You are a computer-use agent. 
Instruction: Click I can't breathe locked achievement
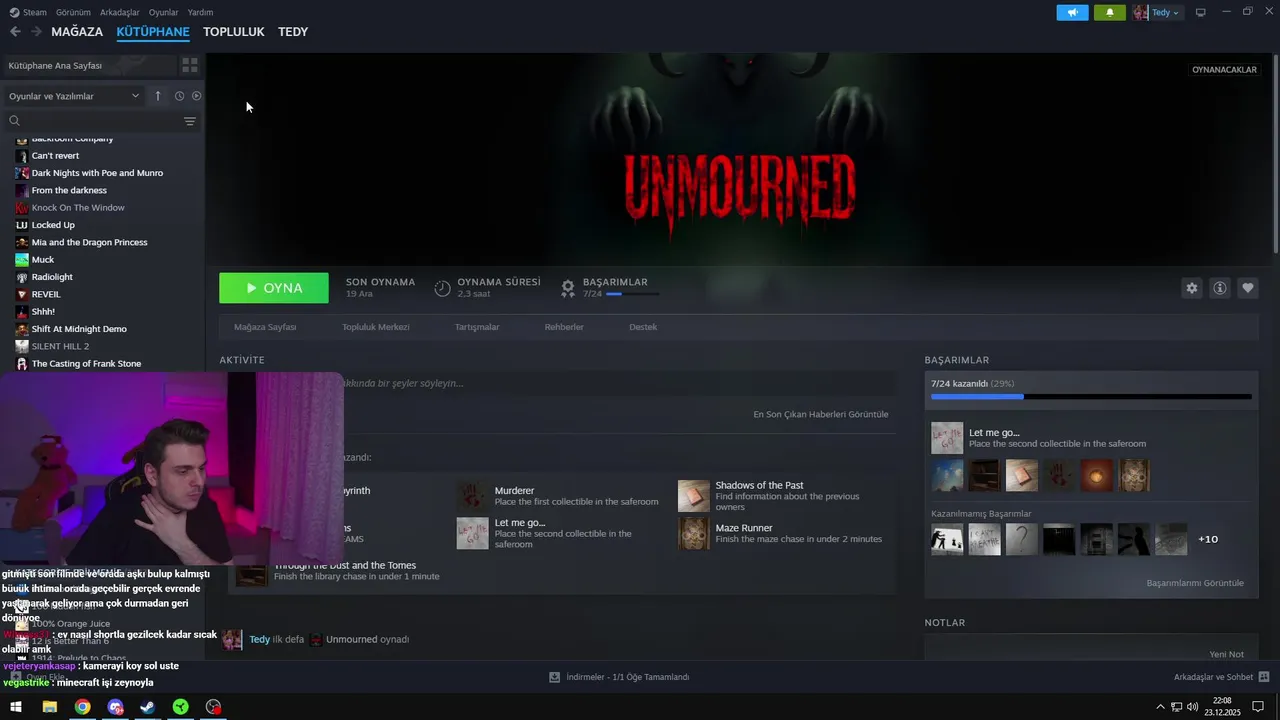click(984, 539)
